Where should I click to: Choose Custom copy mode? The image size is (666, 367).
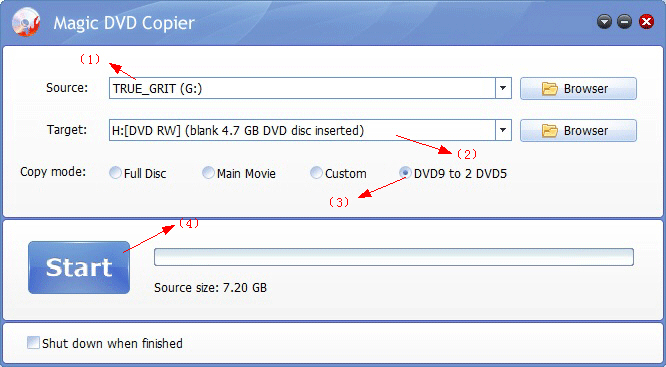(x=316, y=173)
